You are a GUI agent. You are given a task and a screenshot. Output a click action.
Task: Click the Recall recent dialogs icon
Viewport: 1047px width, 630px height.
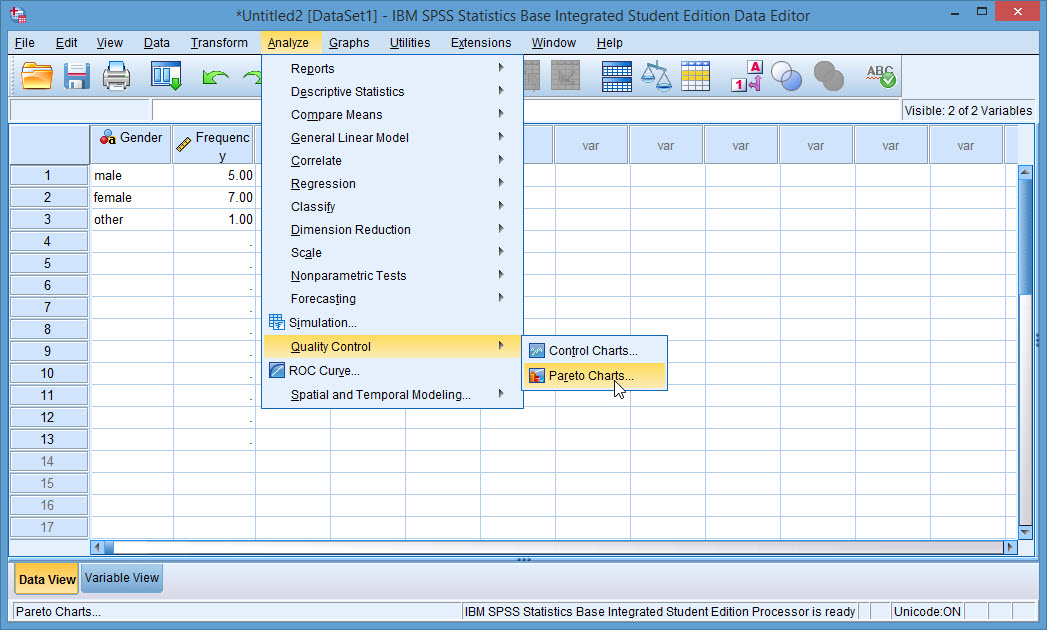[166, 76]
